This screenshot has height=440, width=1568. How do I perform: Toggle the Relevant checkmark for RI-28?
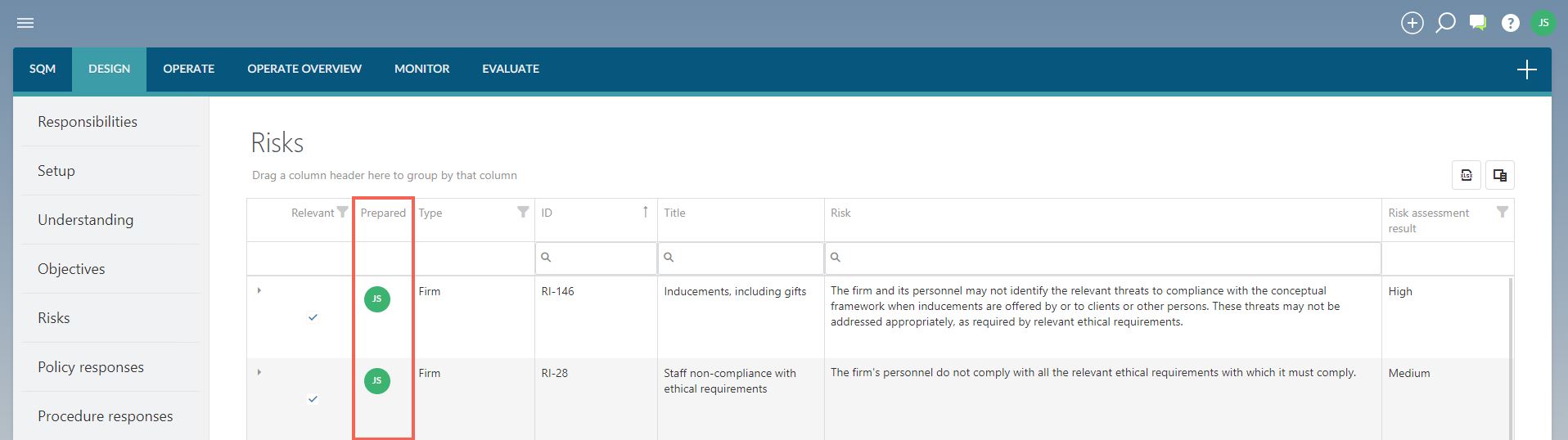point(313,399)
